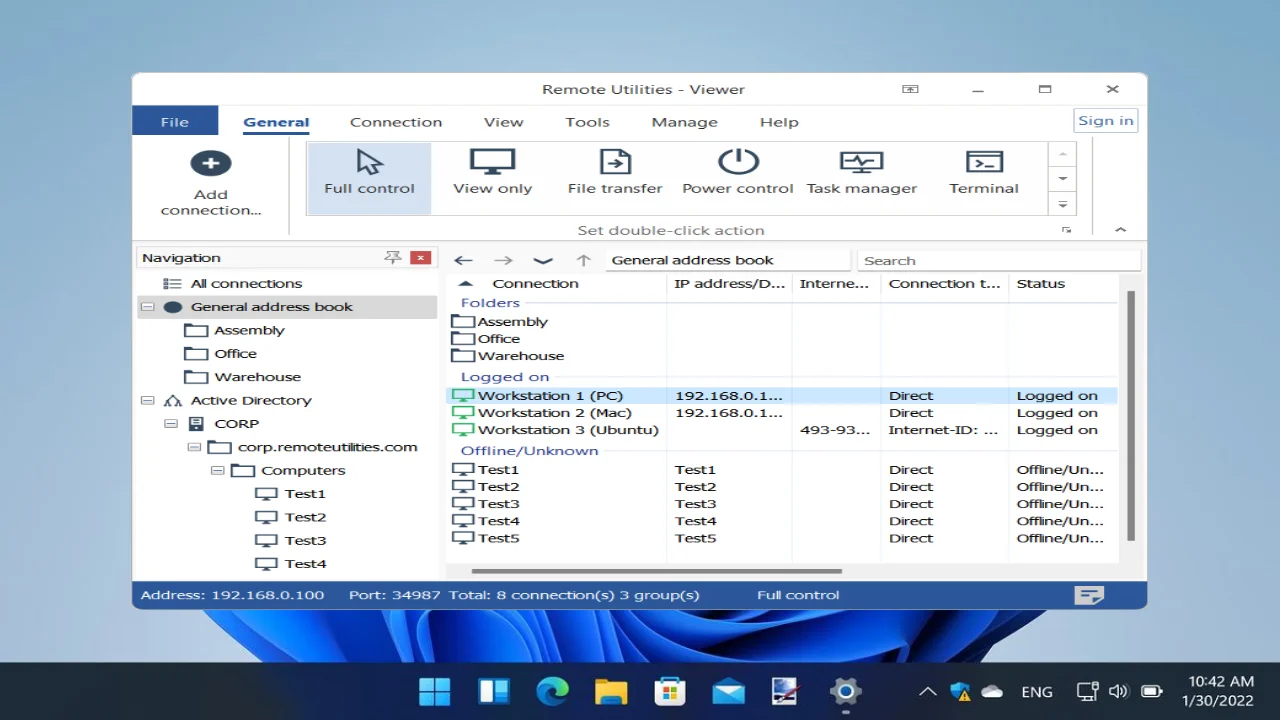Open Warehouse folder in connection list

click(x=507, y=356)
